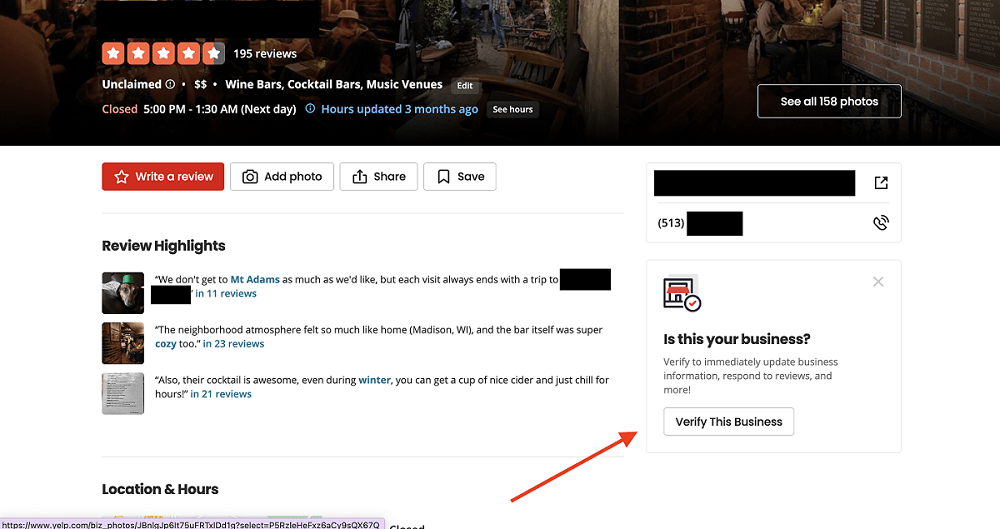Open the cozy keyword link
Screen dimensions: 1000x529
coord(165,344)
